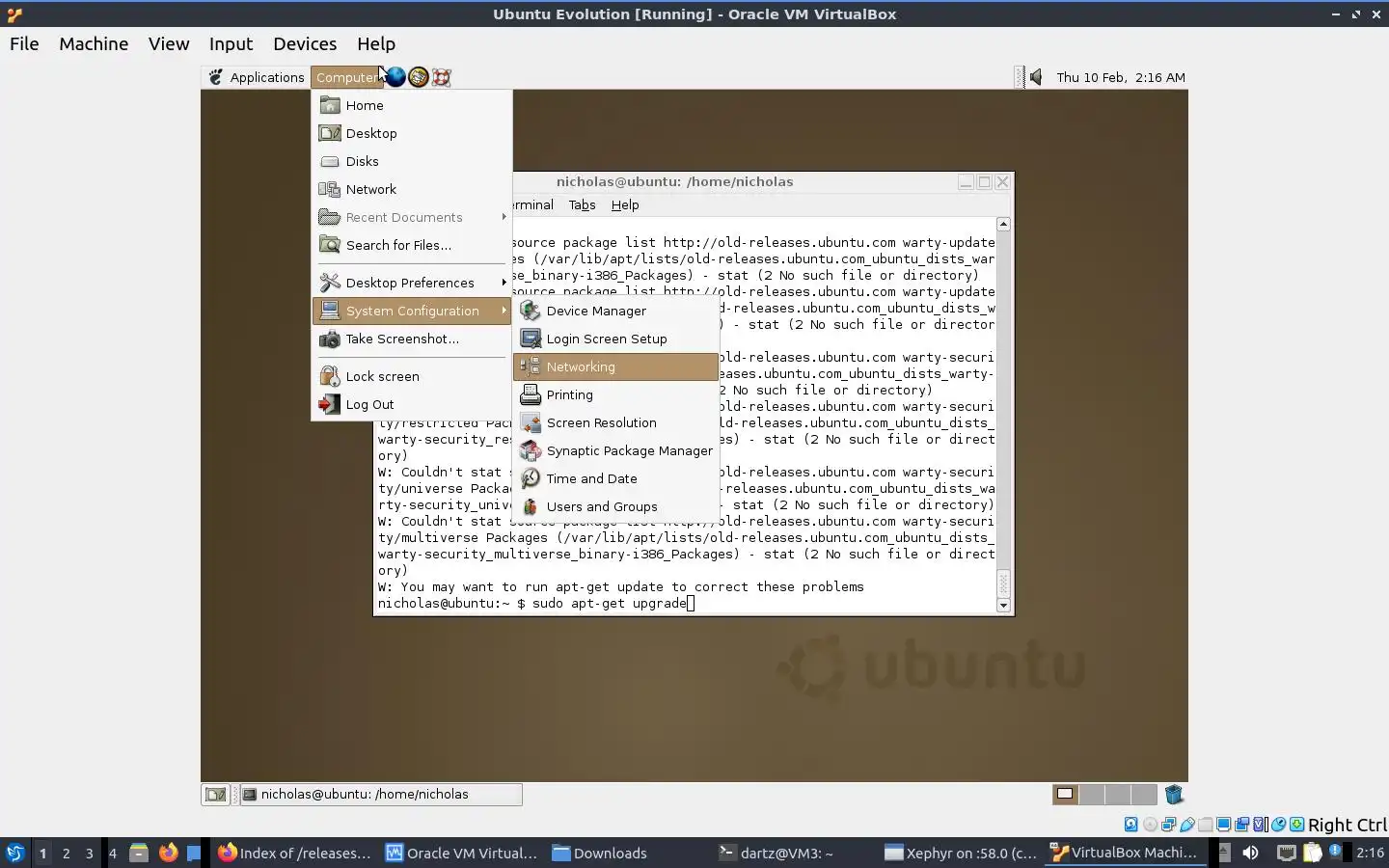Screen dimensions: 1389x868
Task: Open the Trash icon on Ubuntu bottom panel
Action: click(1174, 795)
